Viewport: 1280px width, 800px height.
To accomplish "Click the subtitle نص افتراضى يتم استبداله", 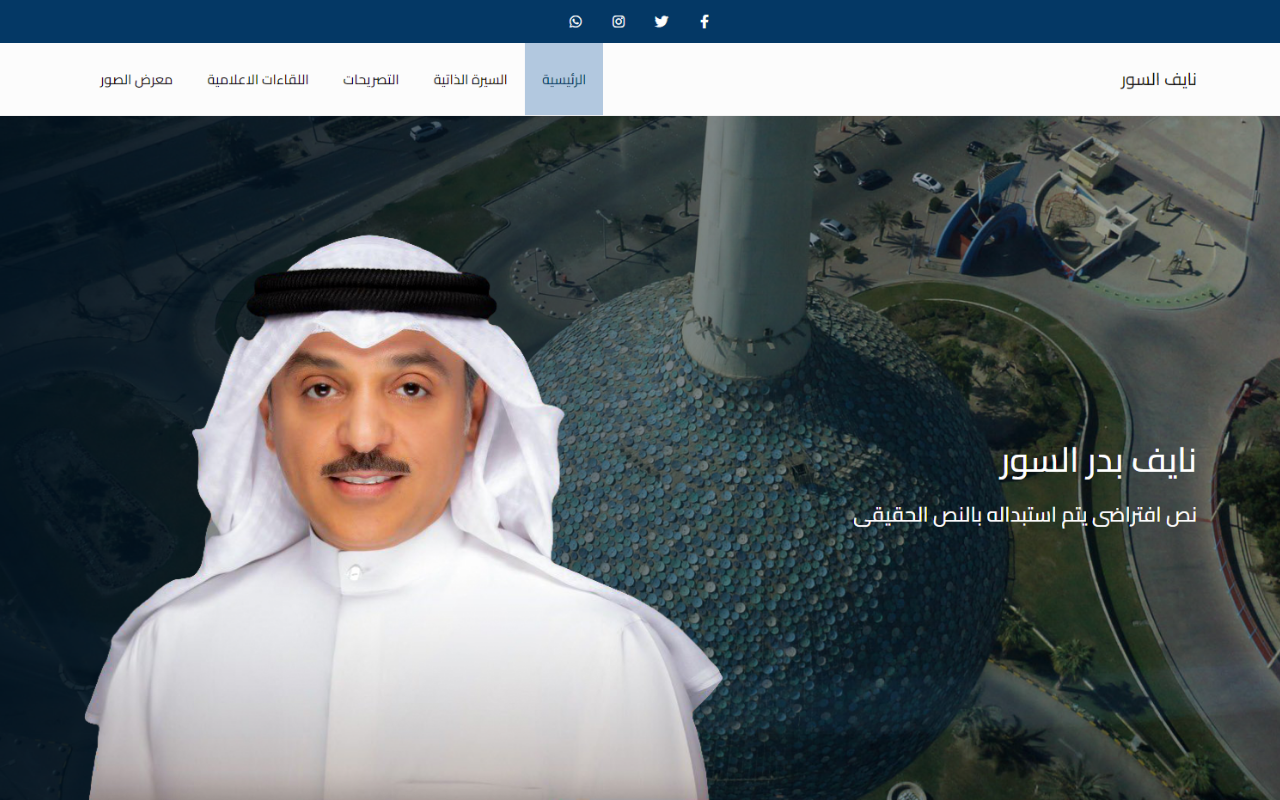I will click(1025, 516).
